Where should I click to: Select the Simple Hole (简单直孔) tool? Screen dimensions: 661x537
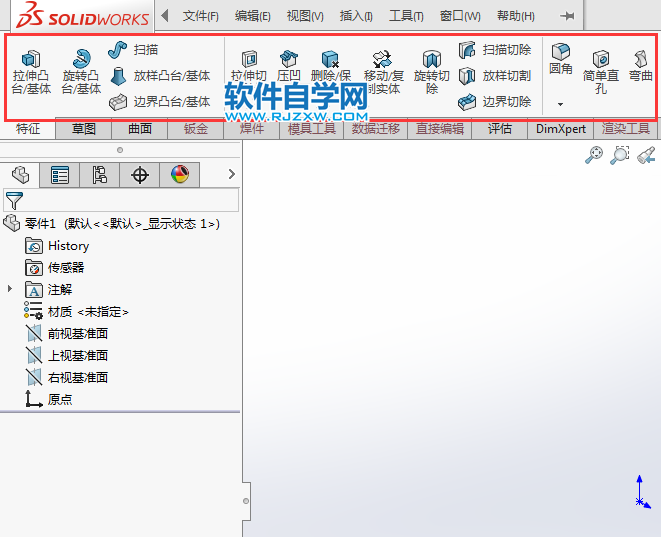tap(601, 72)
